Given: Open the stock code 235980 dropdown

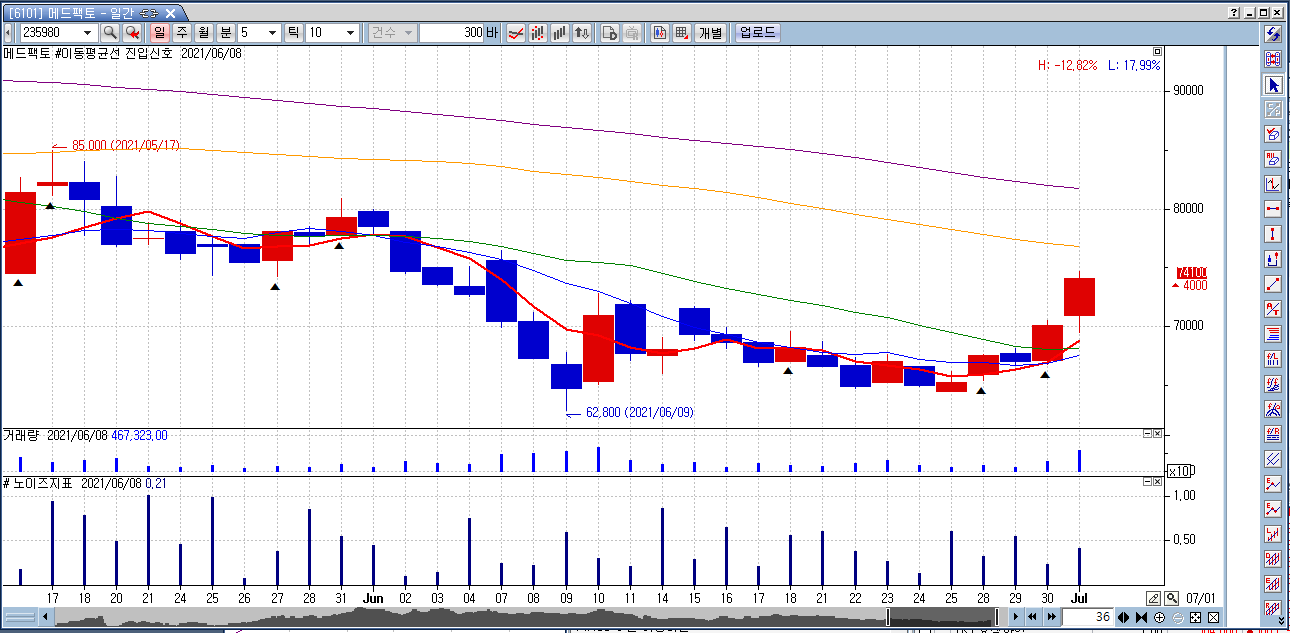Looking at the screenshot, I should point(87,33).
